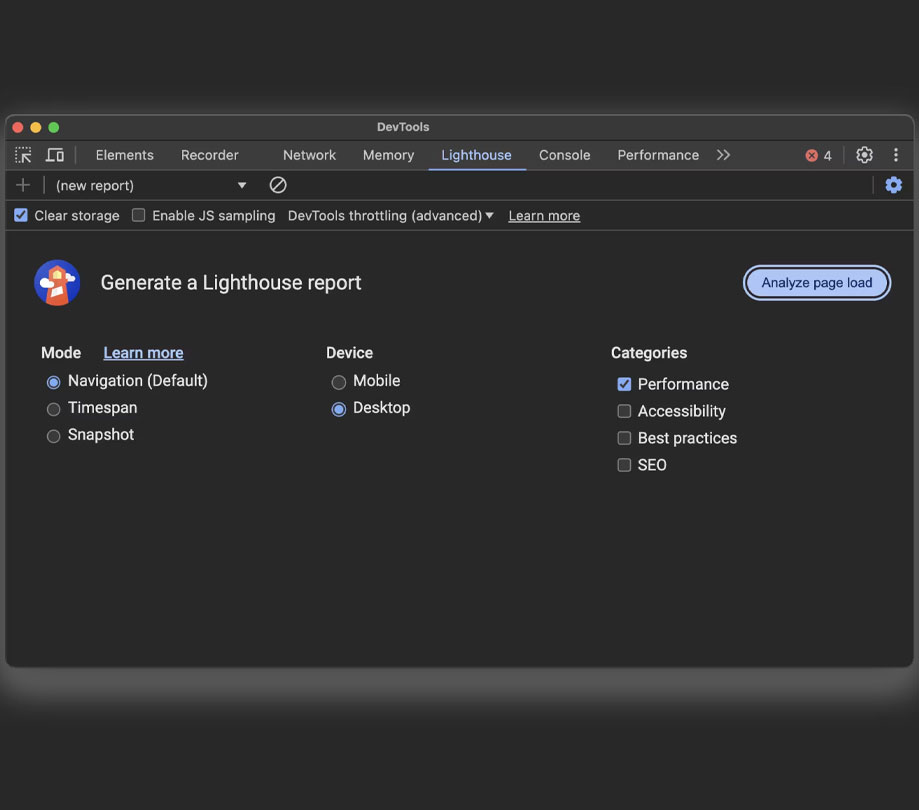Select Desktop device
919x810 pixels.
[339, 409]
